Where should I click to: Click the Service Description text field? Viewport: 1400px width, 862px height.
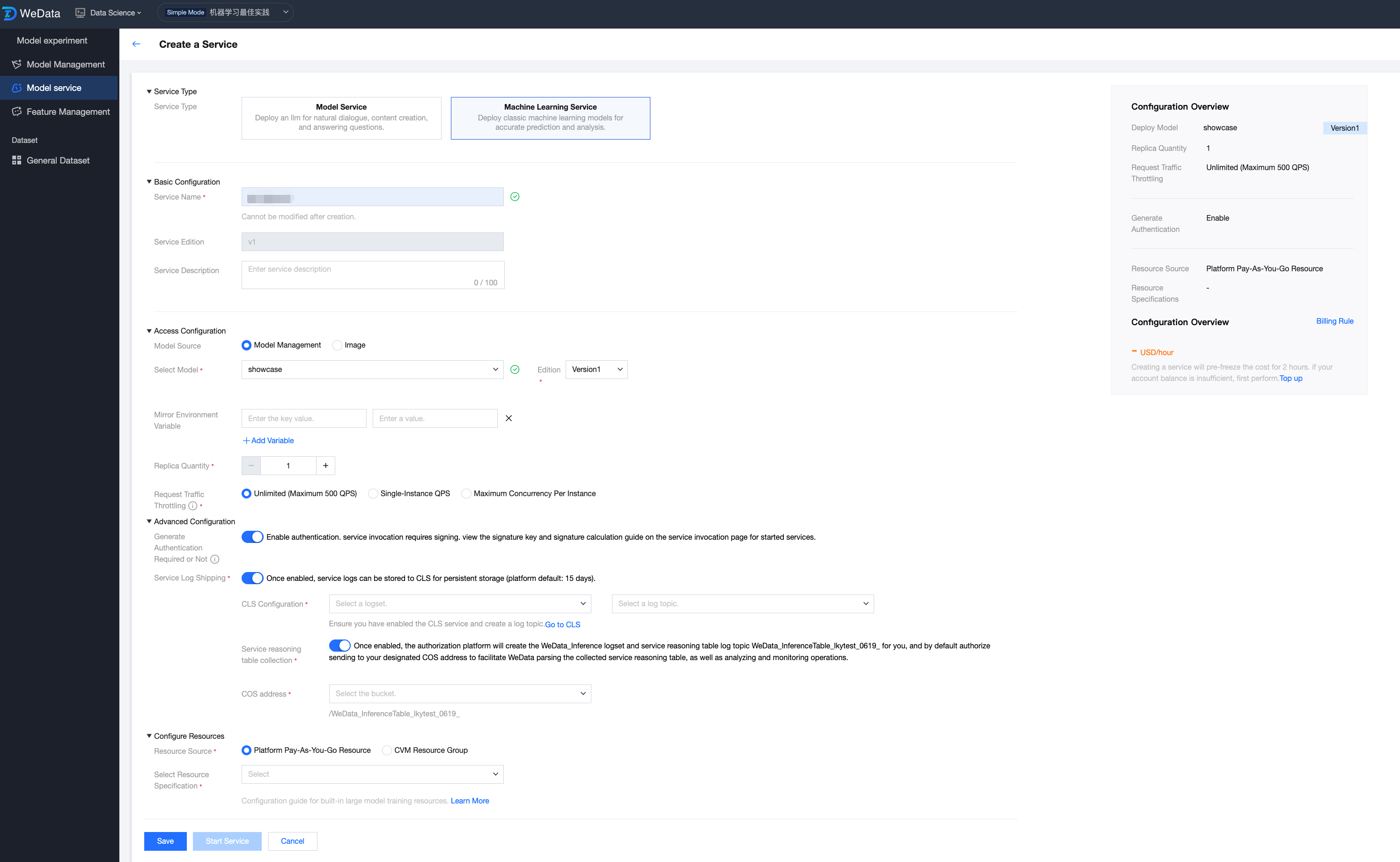372,275
